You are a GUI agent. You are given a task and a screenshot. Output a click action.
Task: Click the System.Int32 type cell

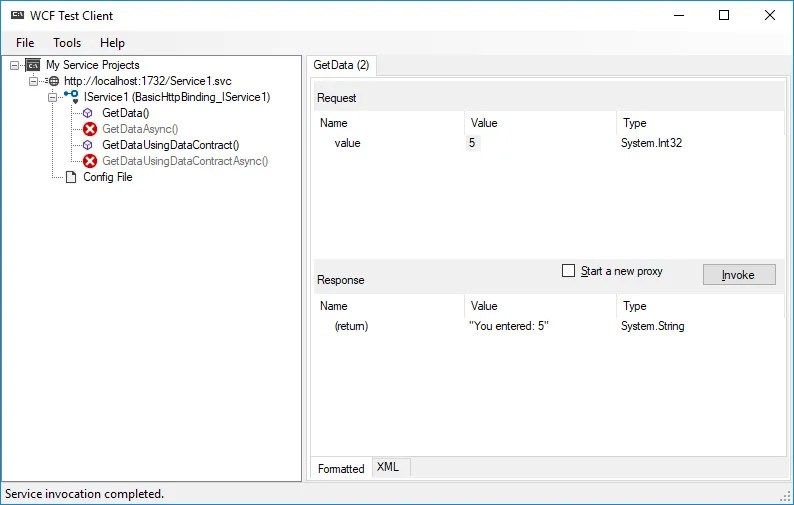pyautogui.click(x=652, y=143)
